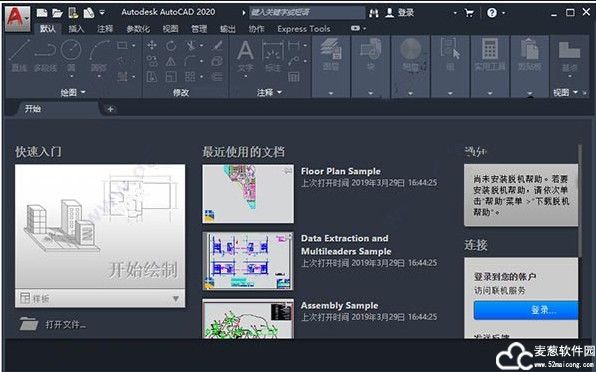Click blue 登录 sign-in button in 连接 panel
The width and height of the screenshot is (596, 372).
point(526,310)
